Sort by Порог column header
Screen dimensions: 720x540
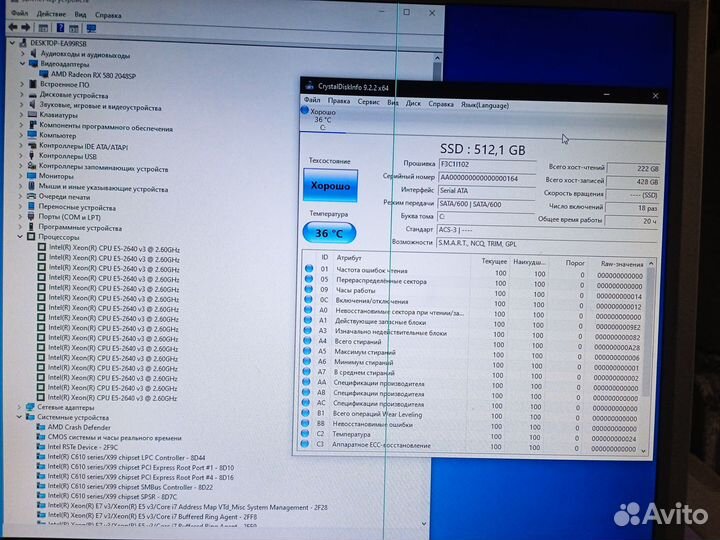pos(574,263)
